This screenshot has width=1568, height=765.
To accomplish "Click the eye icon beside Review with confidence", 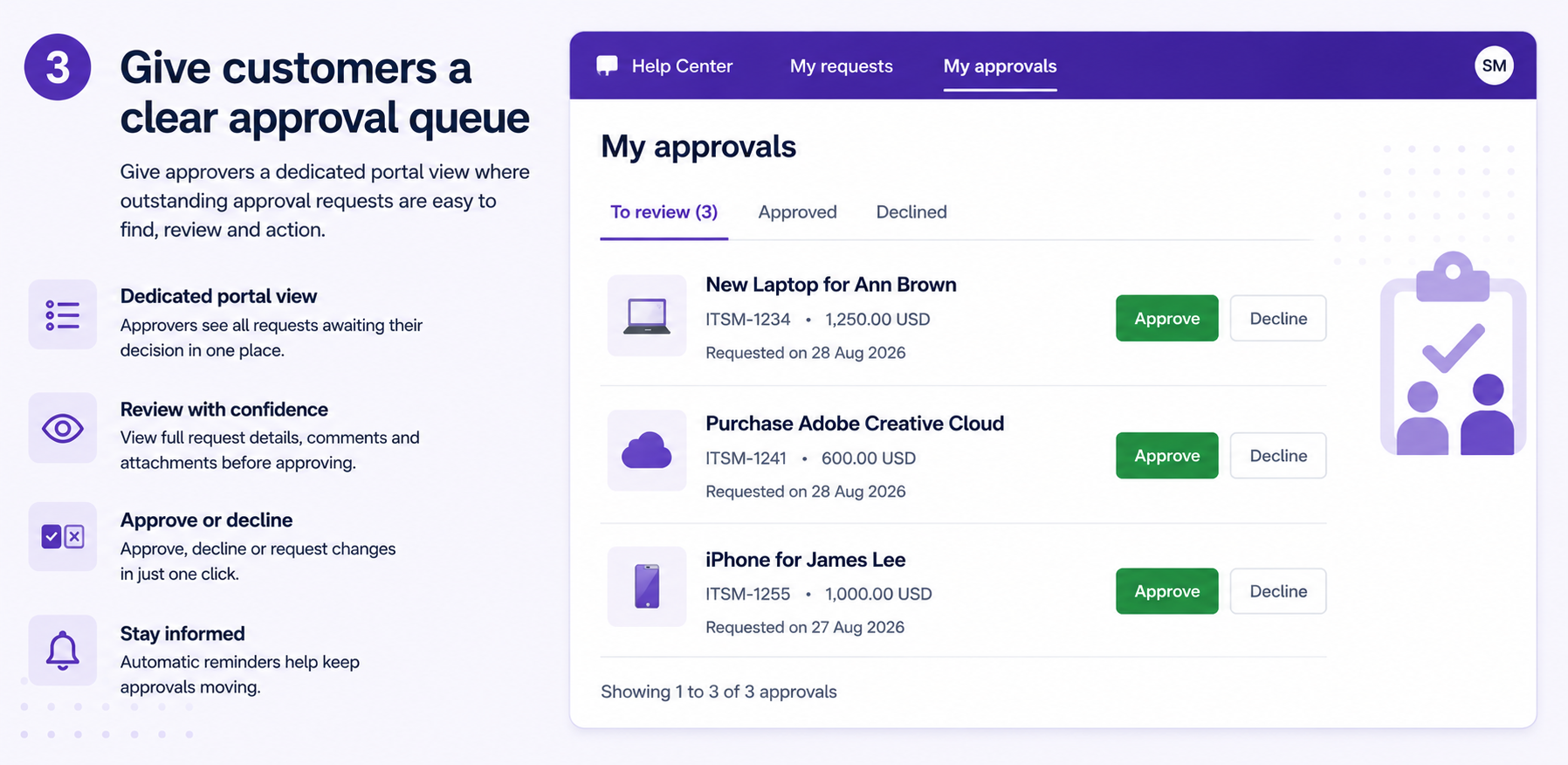I will [x=63, y=428].
